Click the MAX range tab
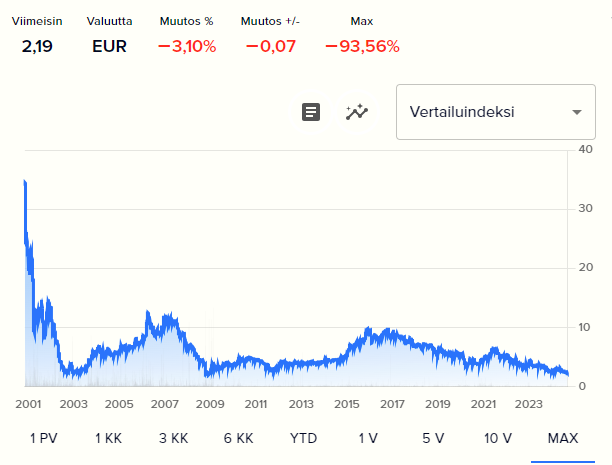 (563, 438)
